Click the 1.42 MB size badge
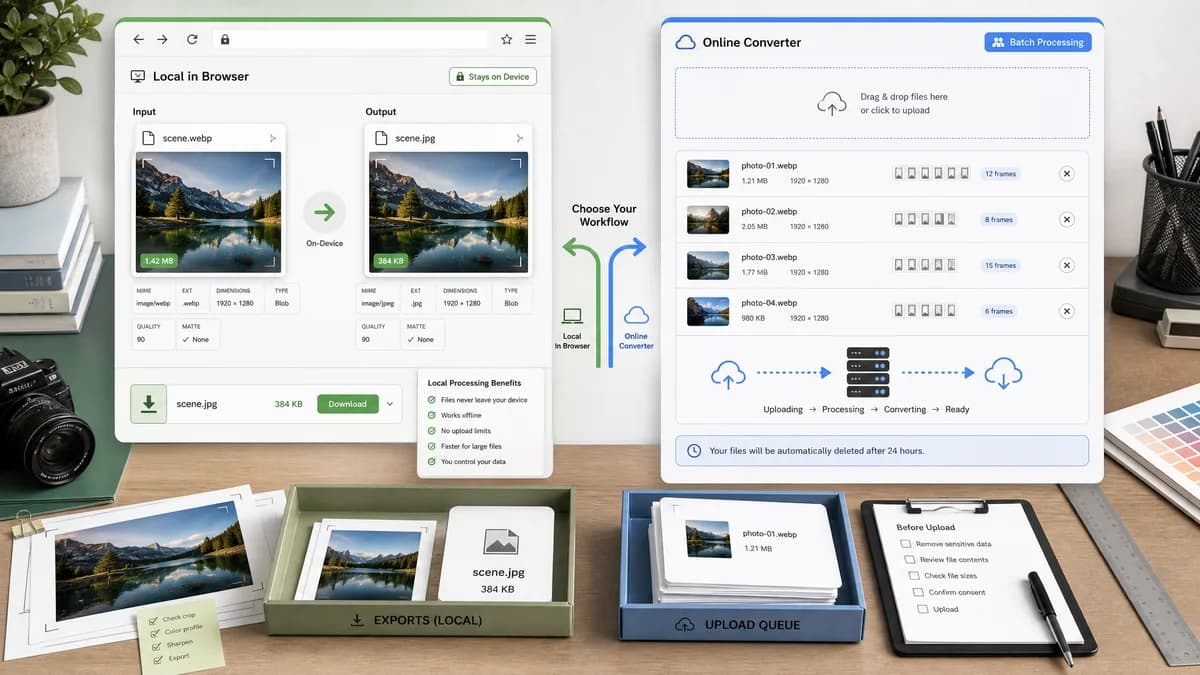Screen dimensions: 1200x675 click(159, 261)
